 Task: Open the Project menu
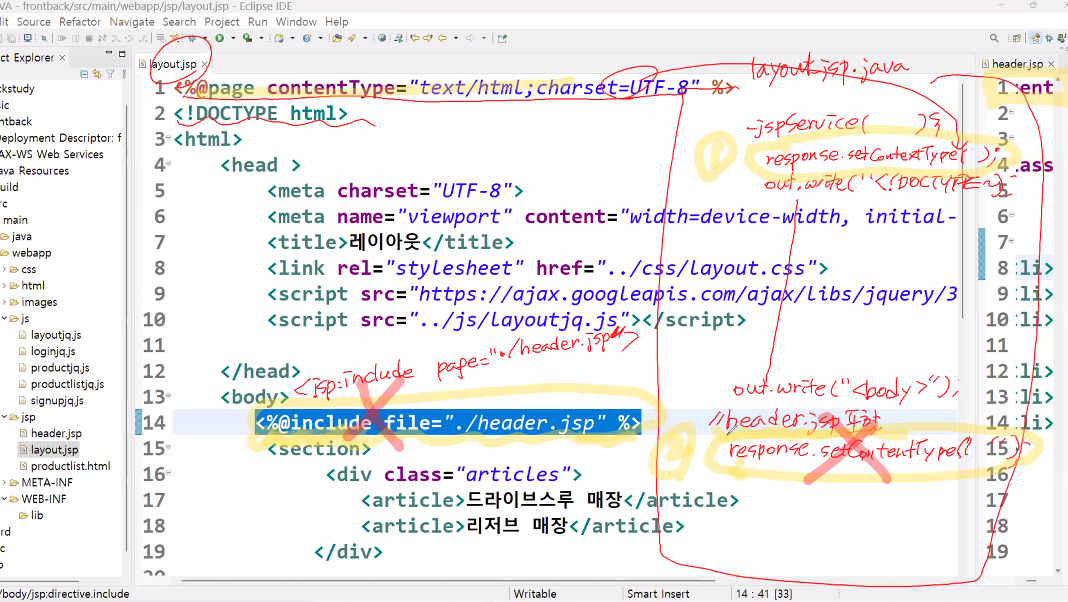pyautogui.click(x=222, y=22)
